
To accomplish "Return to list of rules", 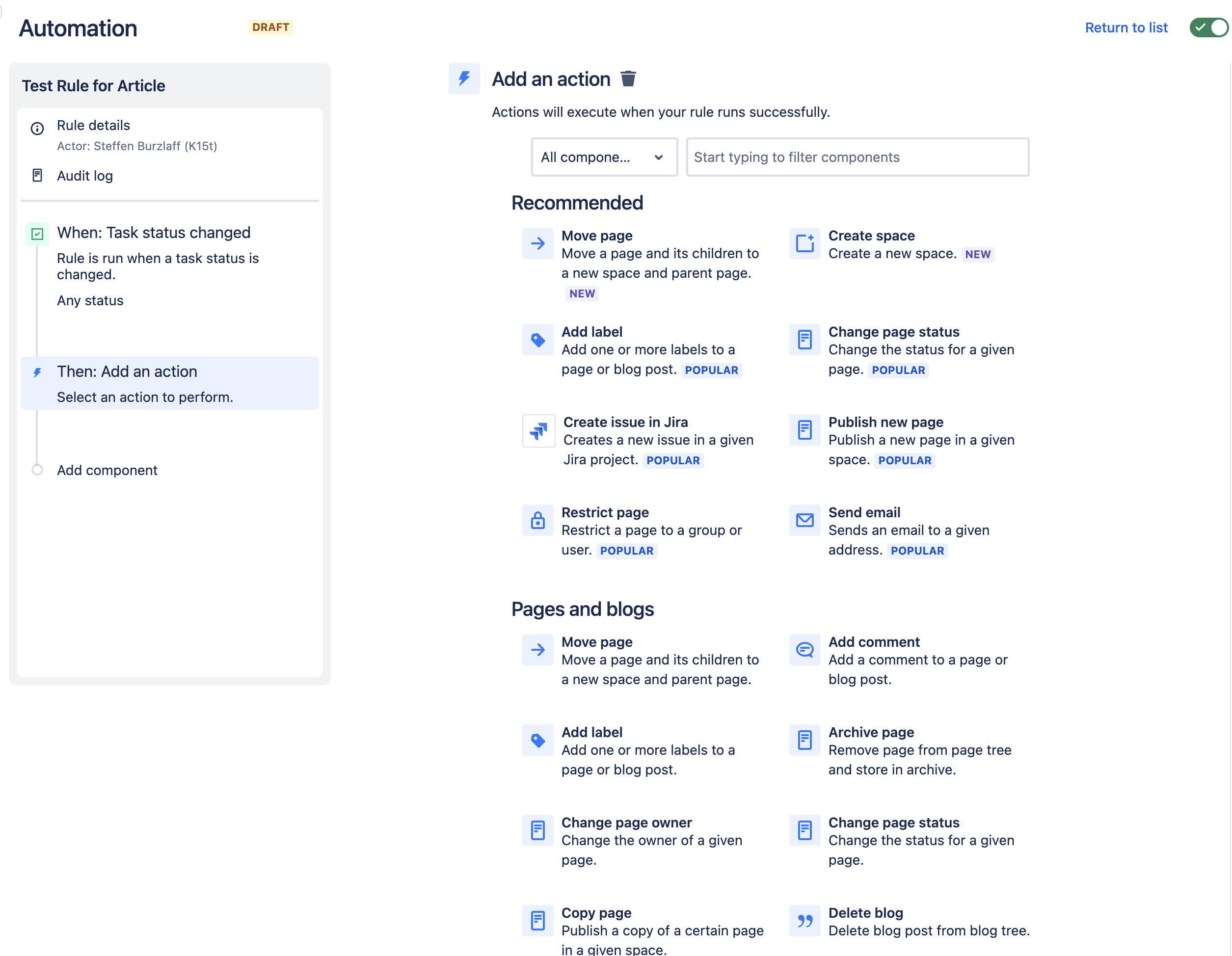I will [x=1126, y=27].
